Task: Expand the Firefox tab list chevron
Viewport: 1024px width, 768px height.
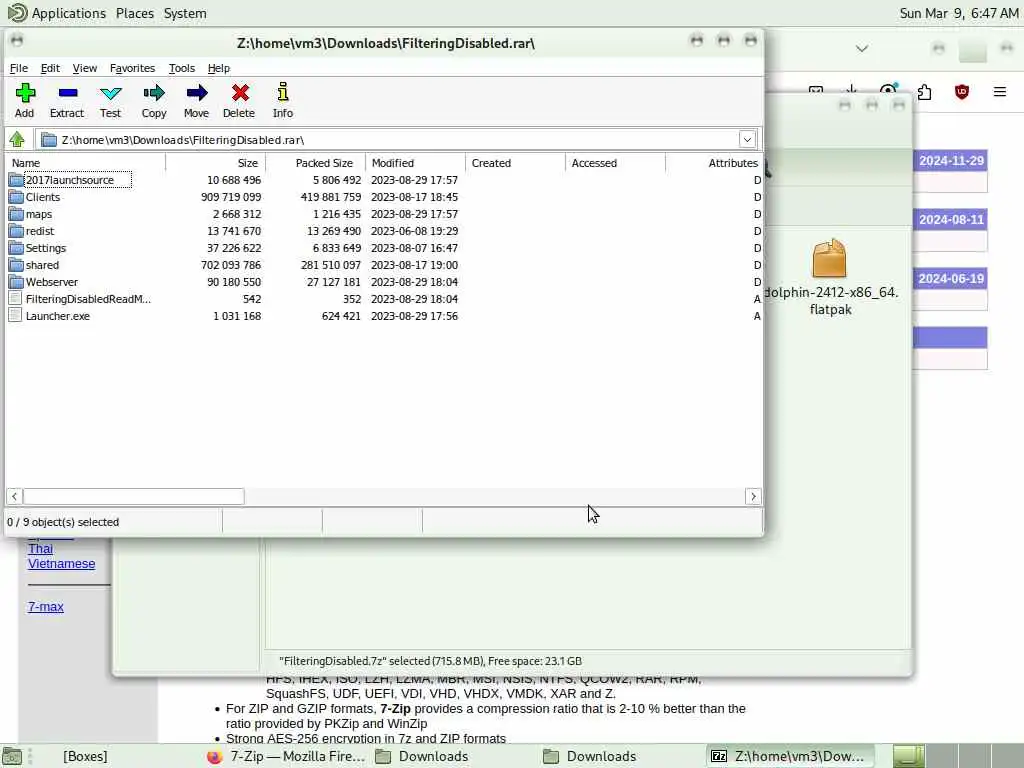Action: [x=862, y=48]
